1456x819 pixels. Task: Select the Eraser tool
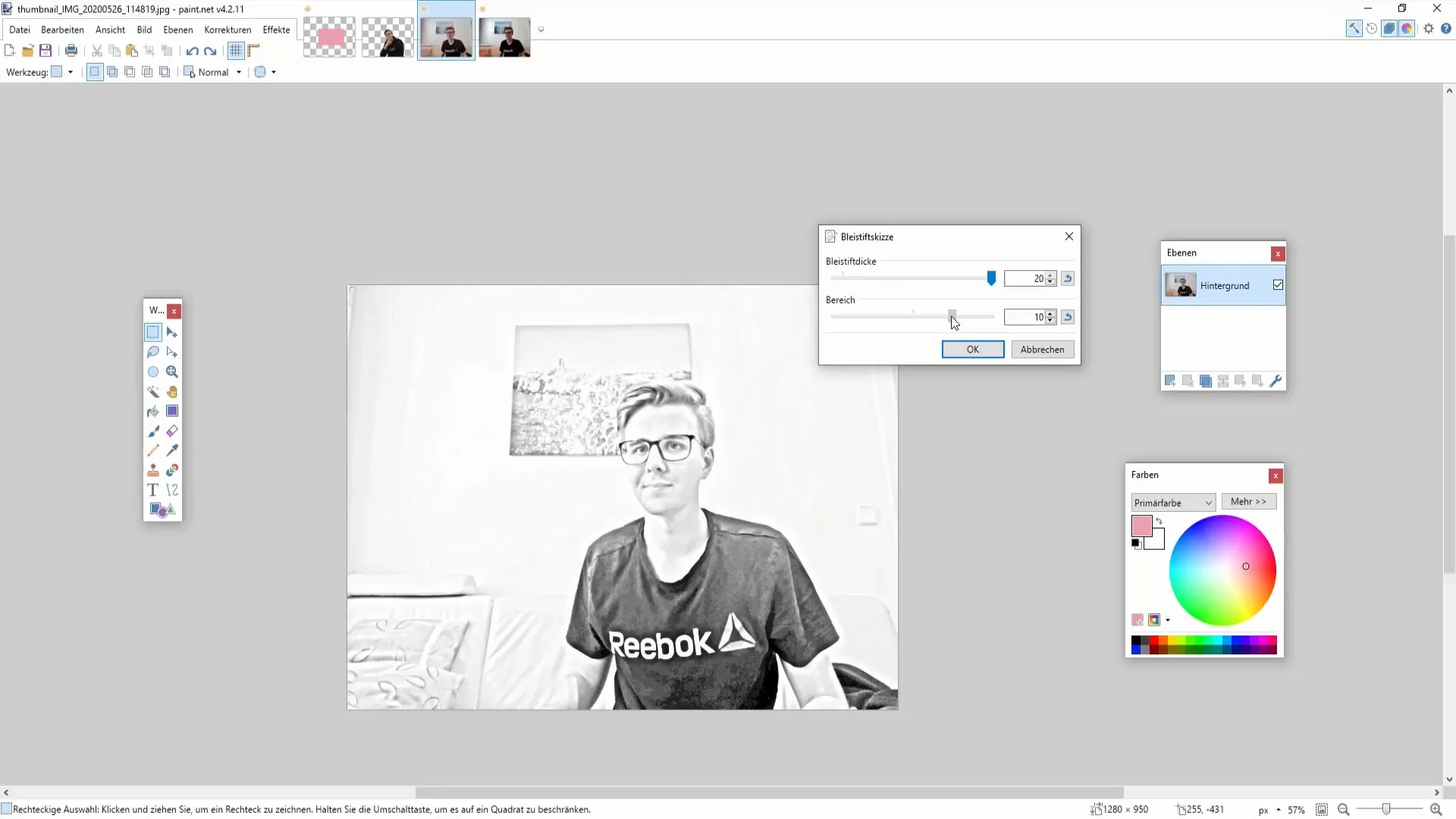pyautogui.click(x=172, y=431)
